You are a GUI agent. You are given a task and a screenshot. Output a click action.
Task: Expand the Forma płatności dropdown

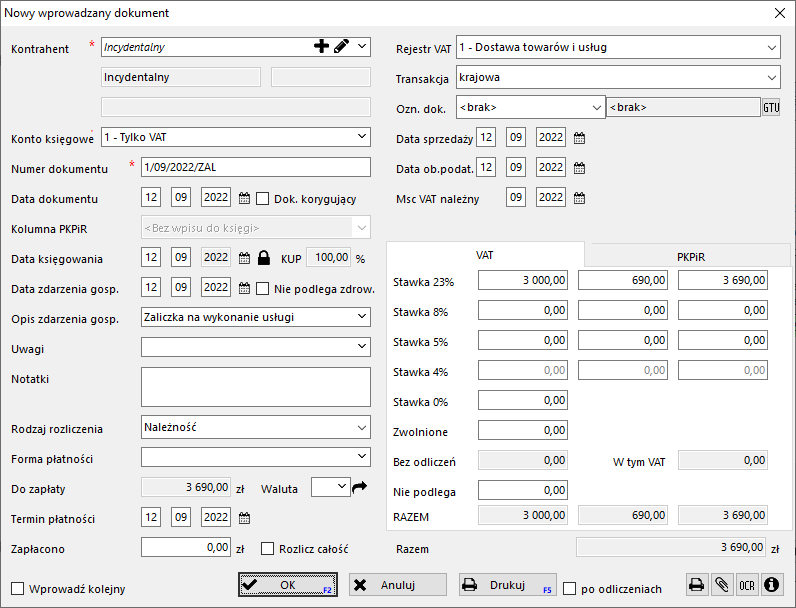361,457
